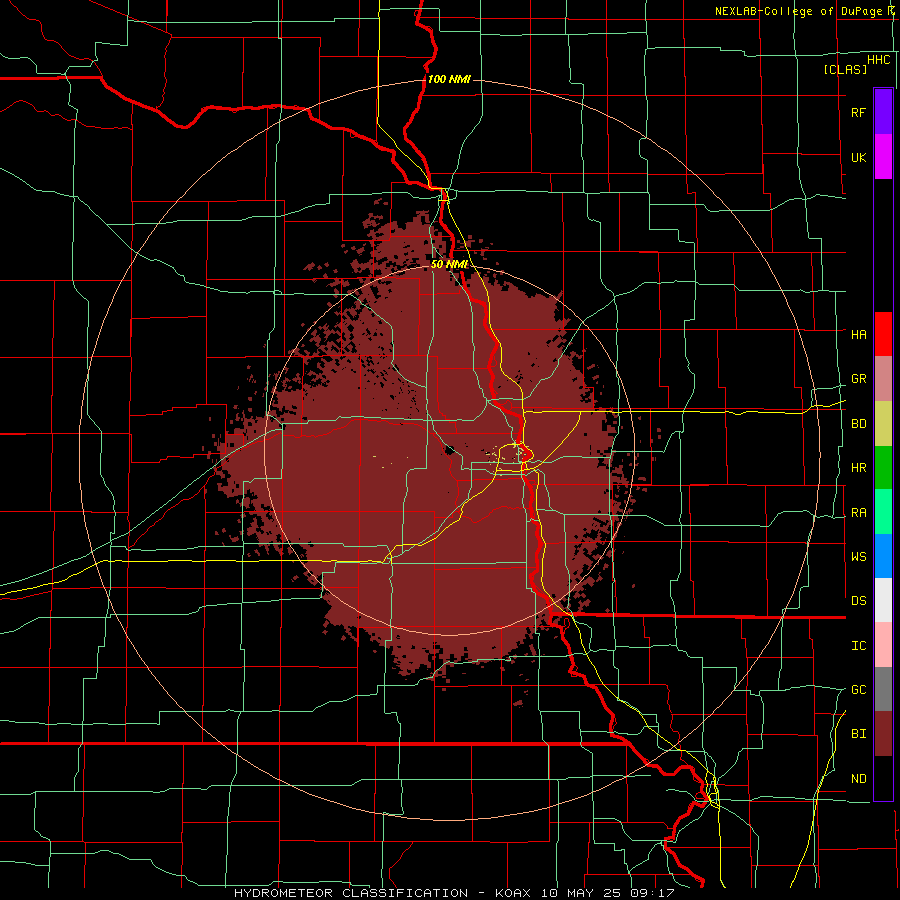
Task: Click the HHC product label
Action: click(878, 60)
